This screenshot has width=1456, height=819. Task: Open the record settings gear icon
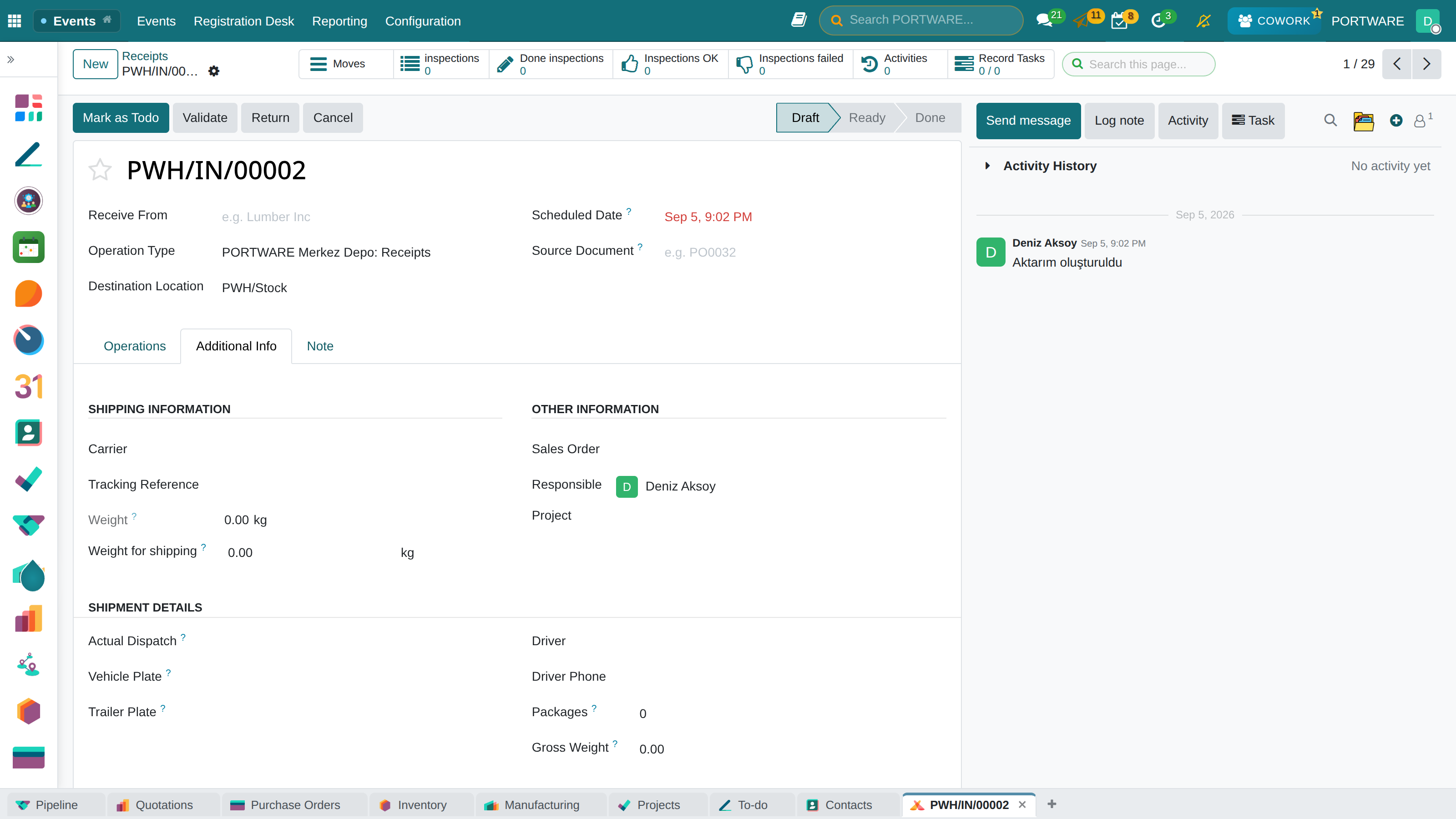point(214,71)
